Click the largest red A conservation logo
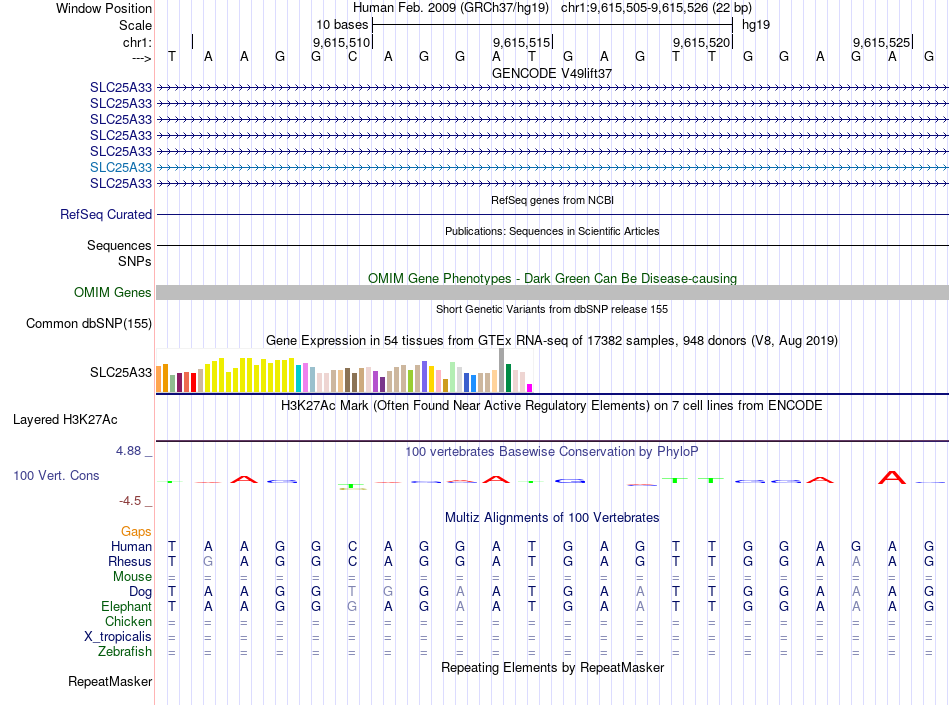Image resolution: width=950 pixels, height=705 pixels. tap(892, 477)
